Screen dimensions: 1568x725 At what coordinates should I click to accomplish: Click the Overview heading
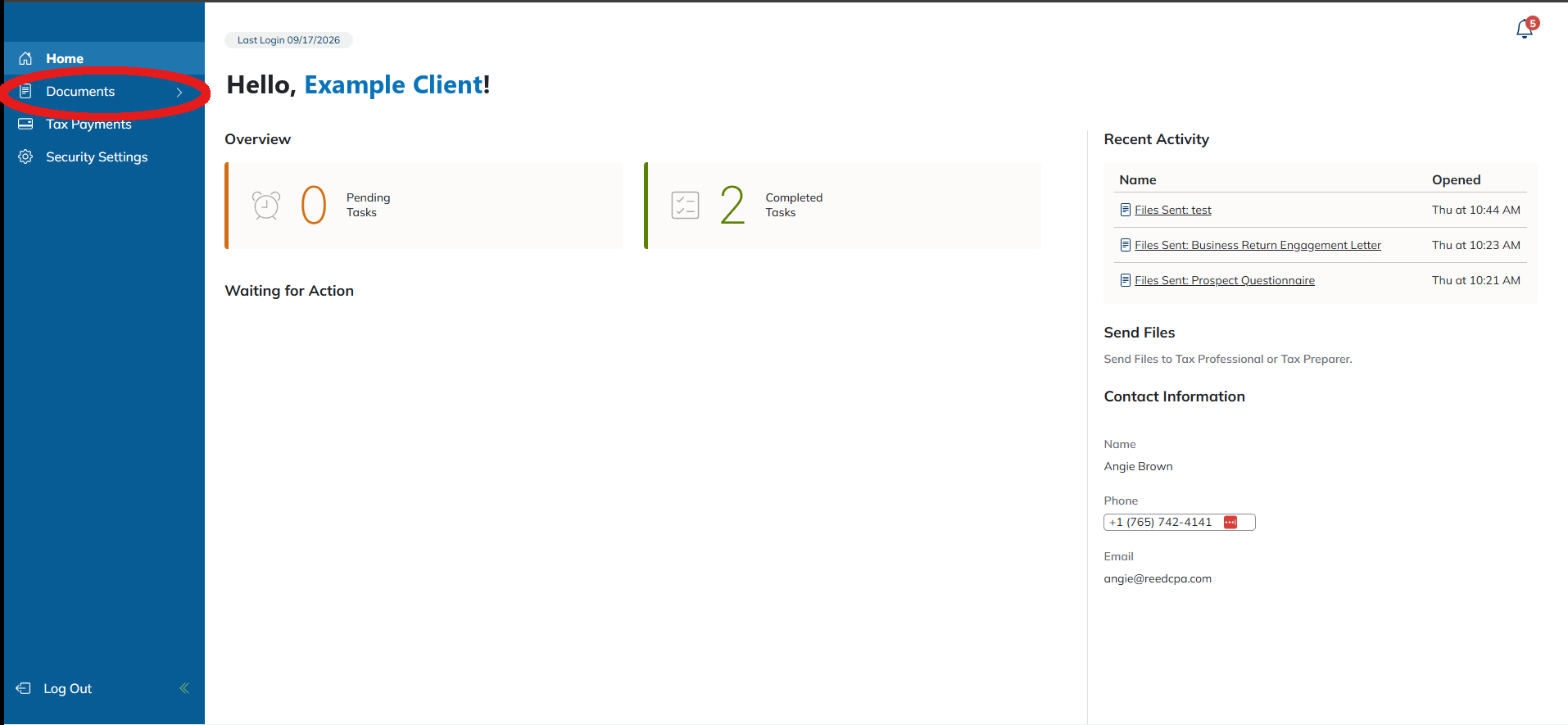click(257, 139)
